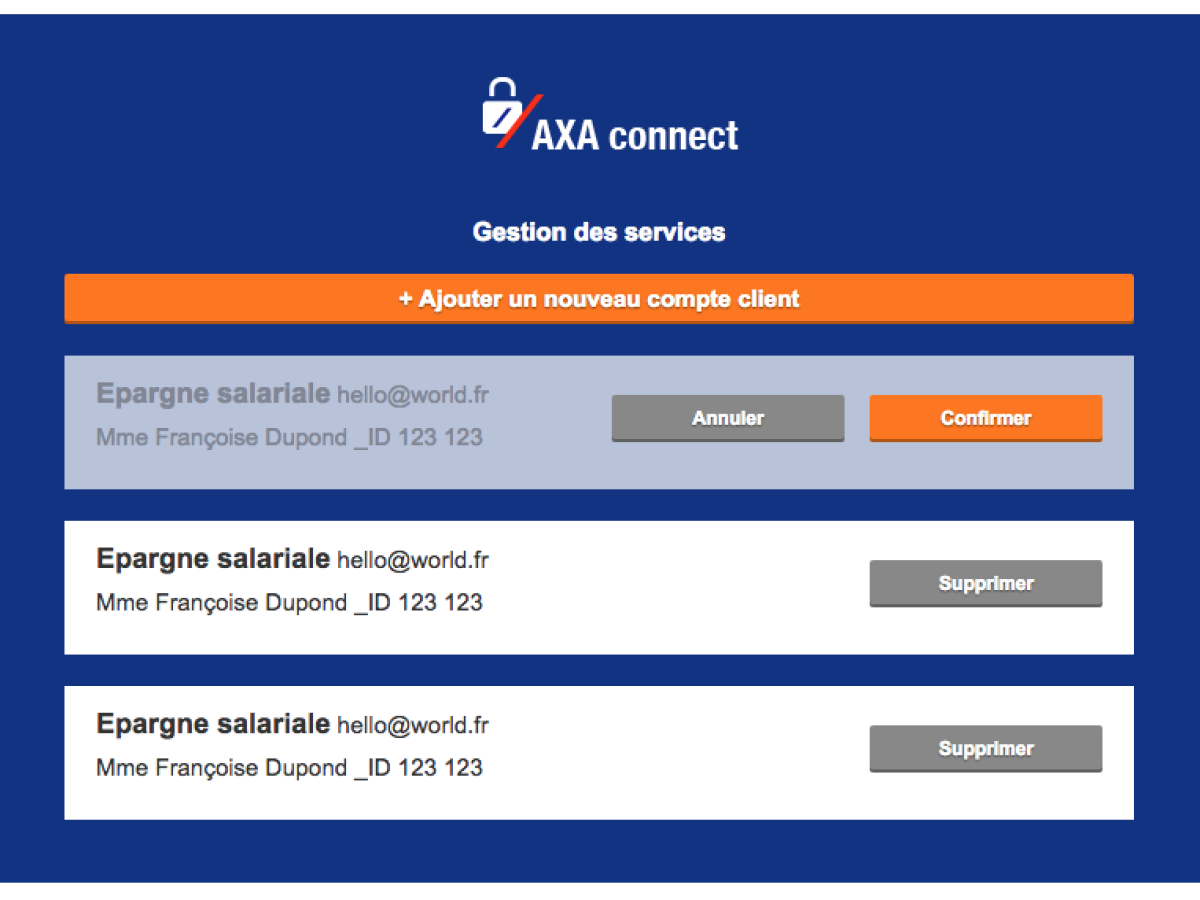Select the greyed-out Epargne salariale title
Viewport: 1200px width, 900px height.
[x=213, y=394]
